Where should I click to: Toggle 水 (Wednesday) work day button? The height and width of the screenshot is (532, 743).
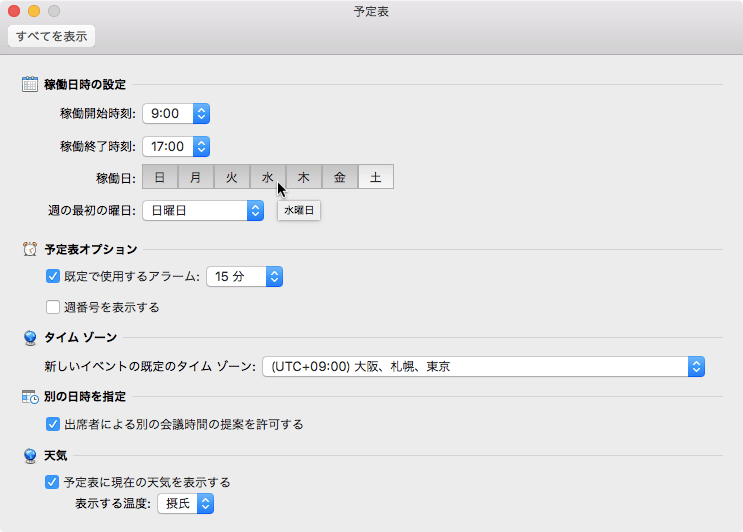(x=268, y=177)
